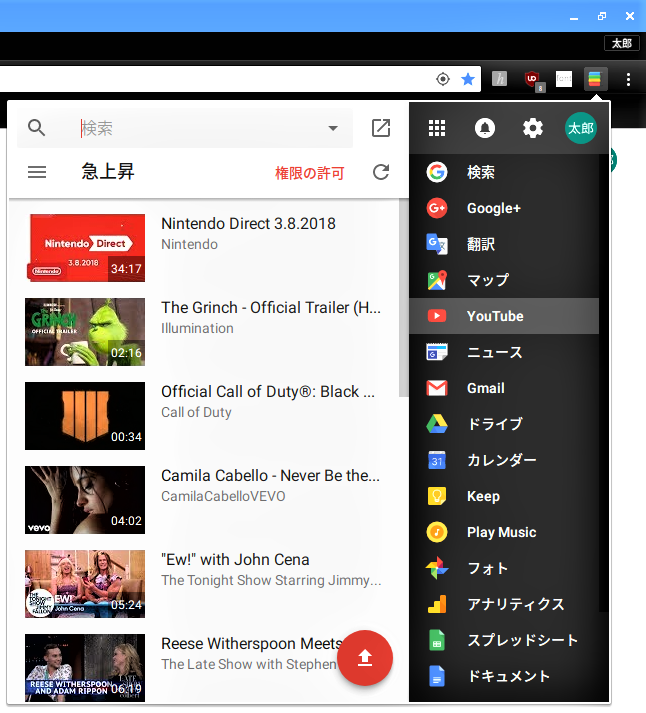Screen dimensions: 646x713
Task: Click the bookmark star in address bar
Action: click(x=468, y=79)
